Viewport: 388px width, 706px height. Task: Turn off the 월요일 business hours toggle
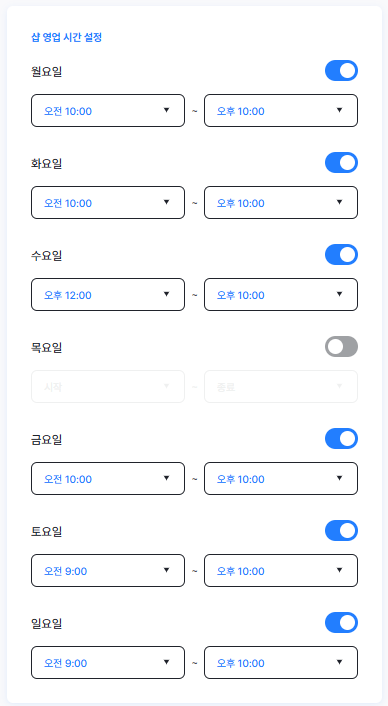pos(341,71)
